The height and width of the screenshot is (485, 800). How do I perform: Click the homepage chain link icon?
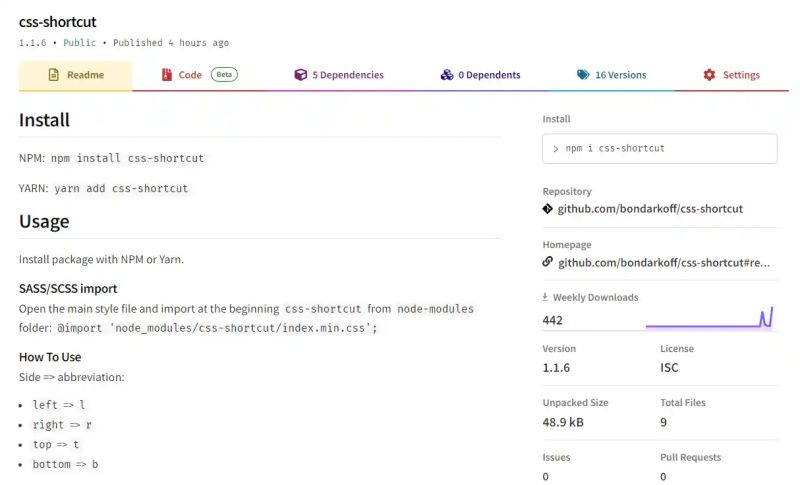tap(547, 262)
